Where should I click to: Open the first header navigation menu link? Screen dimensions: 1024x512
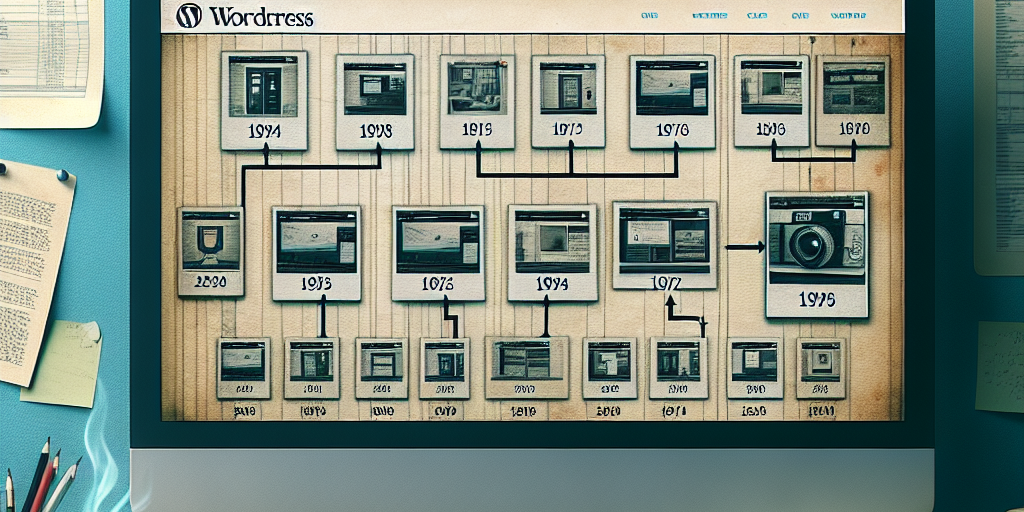tap(649, 17)
